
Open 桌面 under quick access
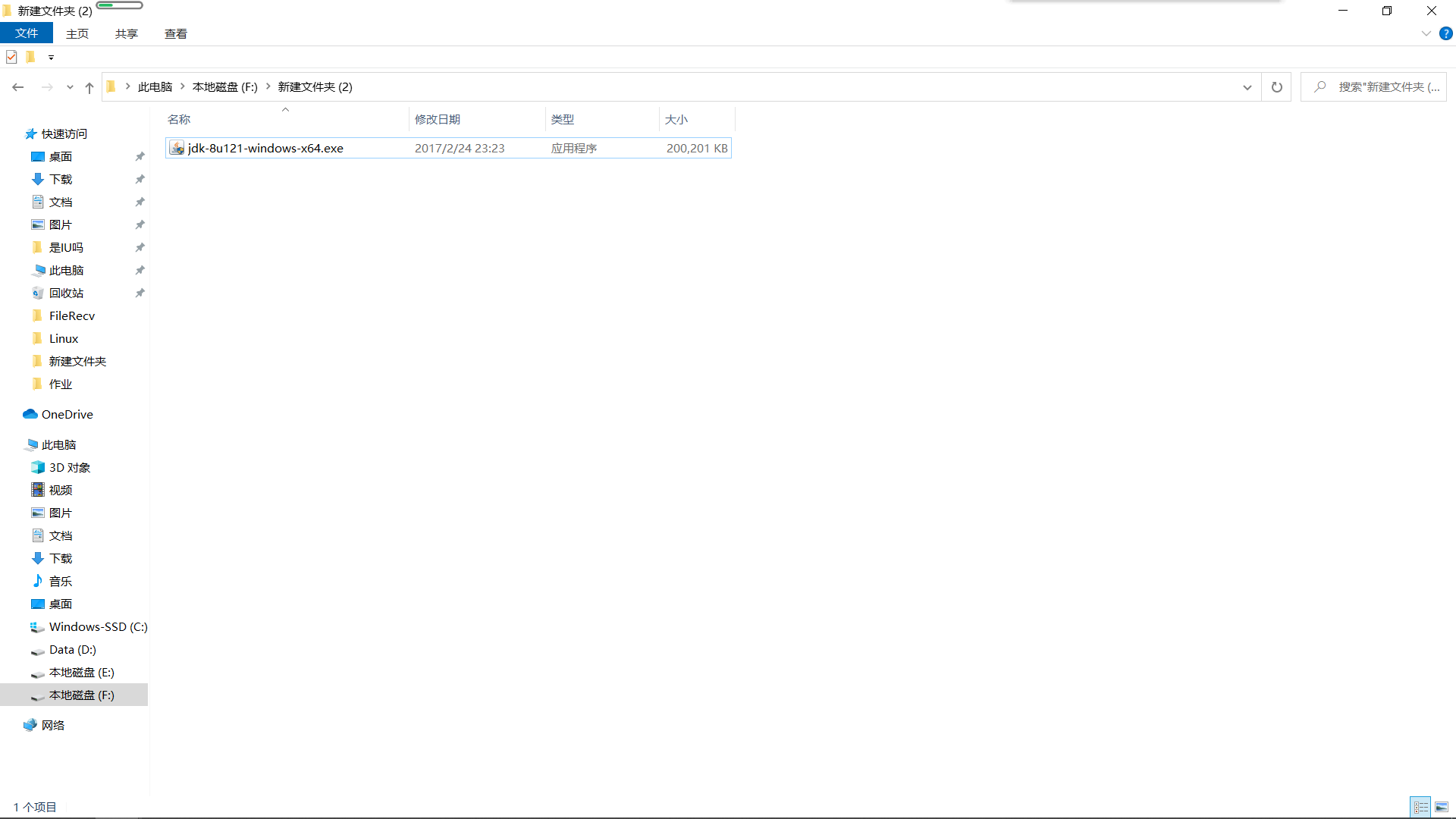(61, 156)
